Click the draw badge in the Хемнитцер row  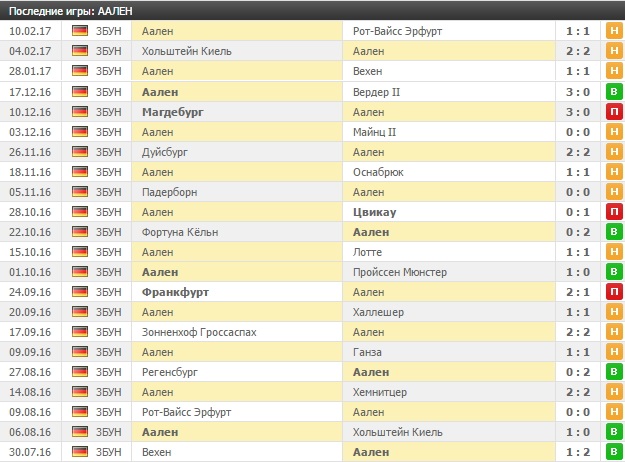[614, 392]
